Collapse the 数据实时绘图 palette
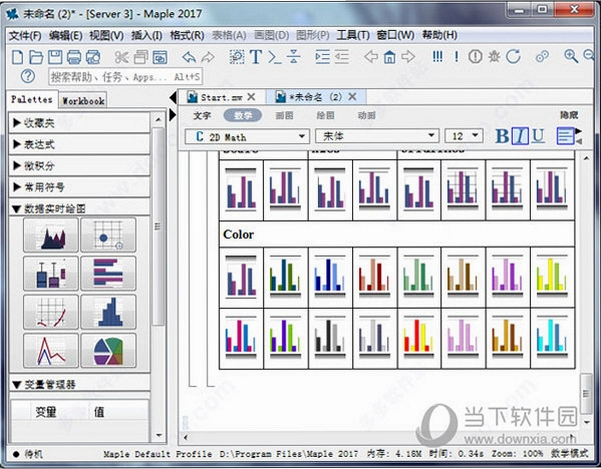Image resolution: width=601 pixels, height=469 pixels. 79,209
